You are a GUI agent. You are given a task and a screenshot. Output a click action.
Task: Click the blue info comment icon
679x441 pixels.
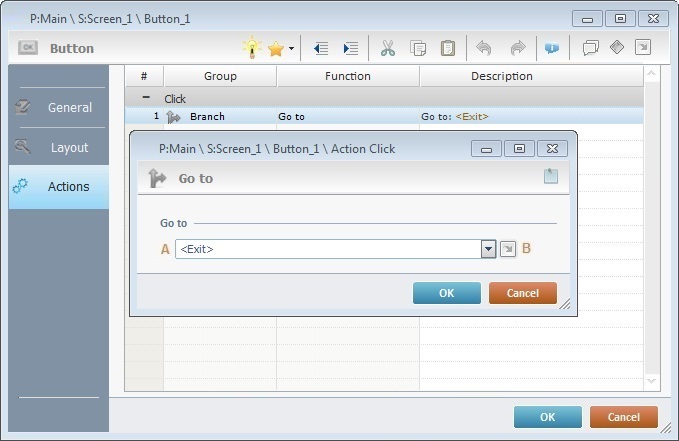point(551,48)
